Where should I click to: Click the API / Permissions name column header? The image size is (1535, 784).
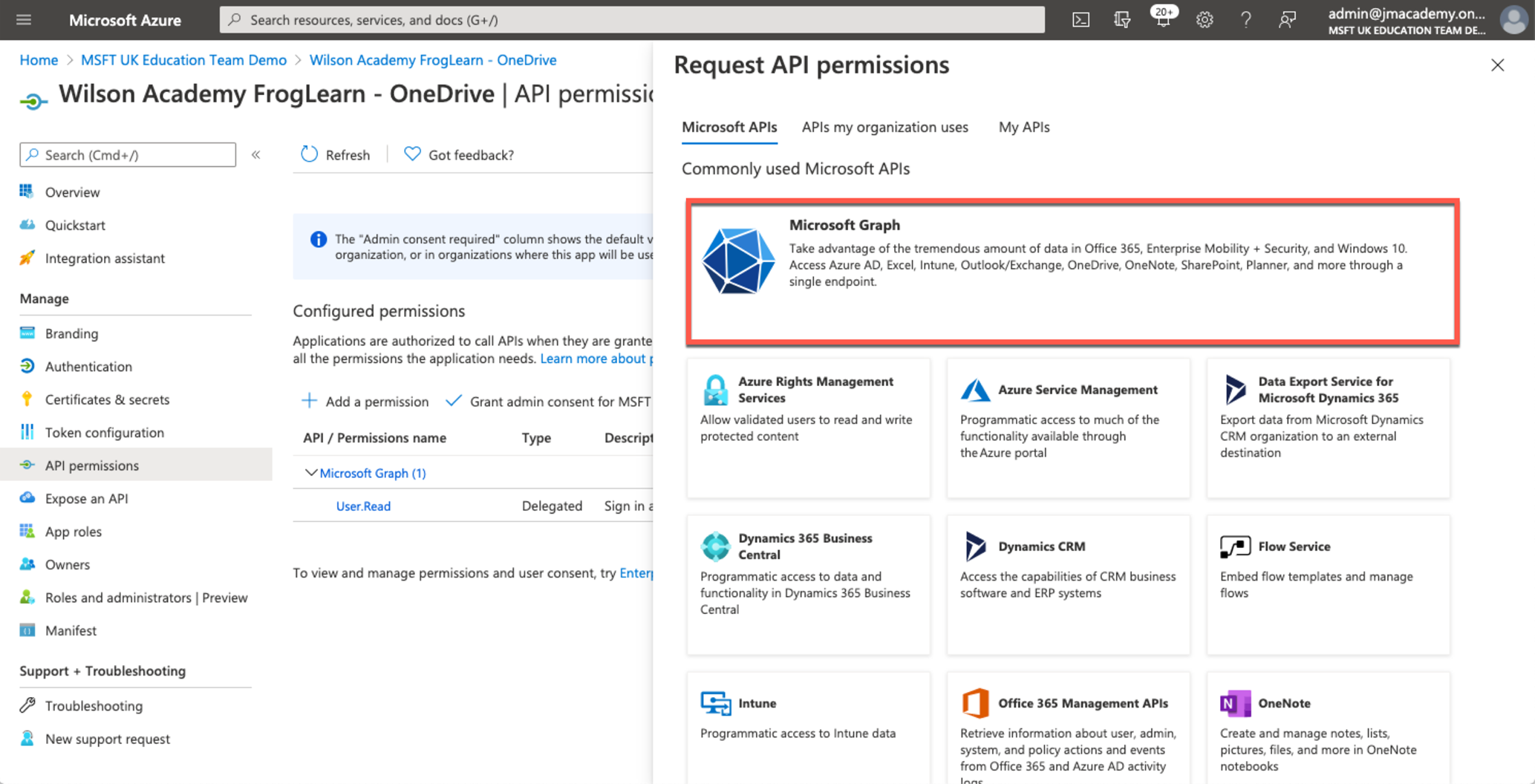coord(374,438)
